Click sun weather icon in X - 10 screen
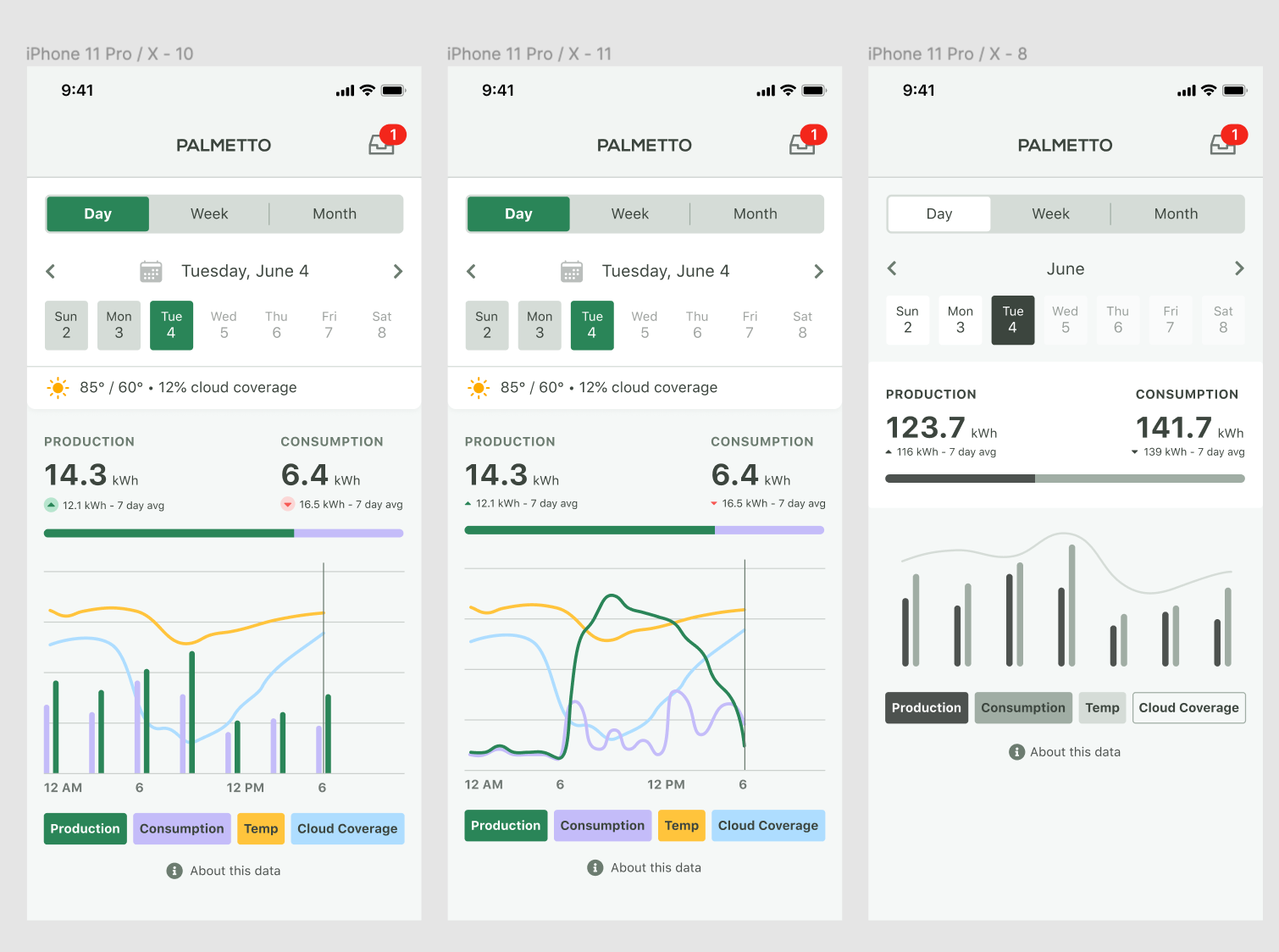 click(58, 388)
